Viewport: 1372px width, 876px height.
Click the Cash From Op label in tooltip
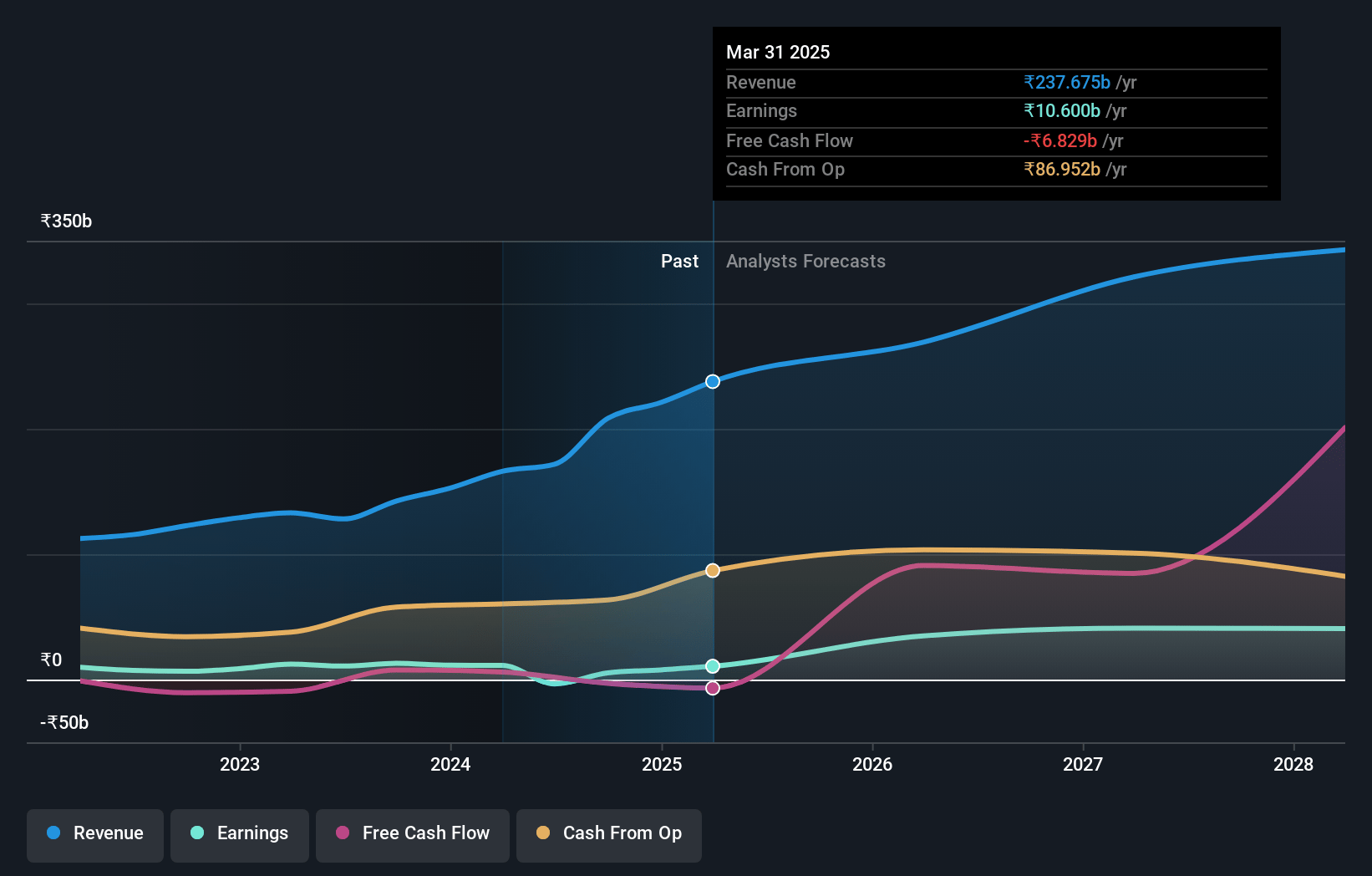tap(785, 169)
